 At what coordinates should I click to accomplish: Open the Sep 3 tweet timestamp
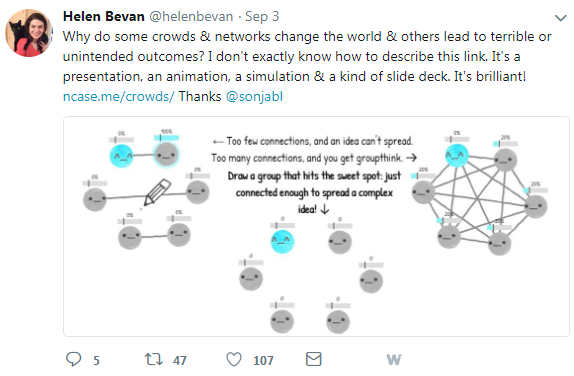pyautogui.click(x=262, y=16)
